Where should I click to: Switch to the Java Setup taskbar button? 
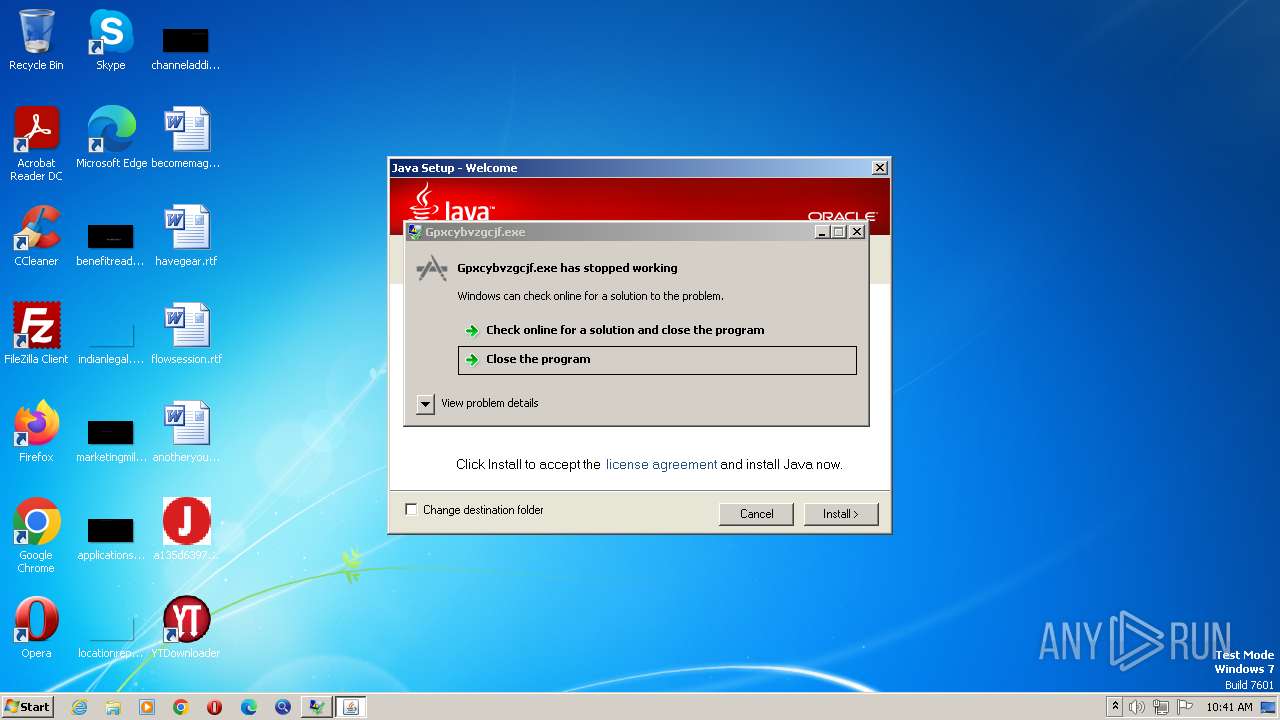351,707
